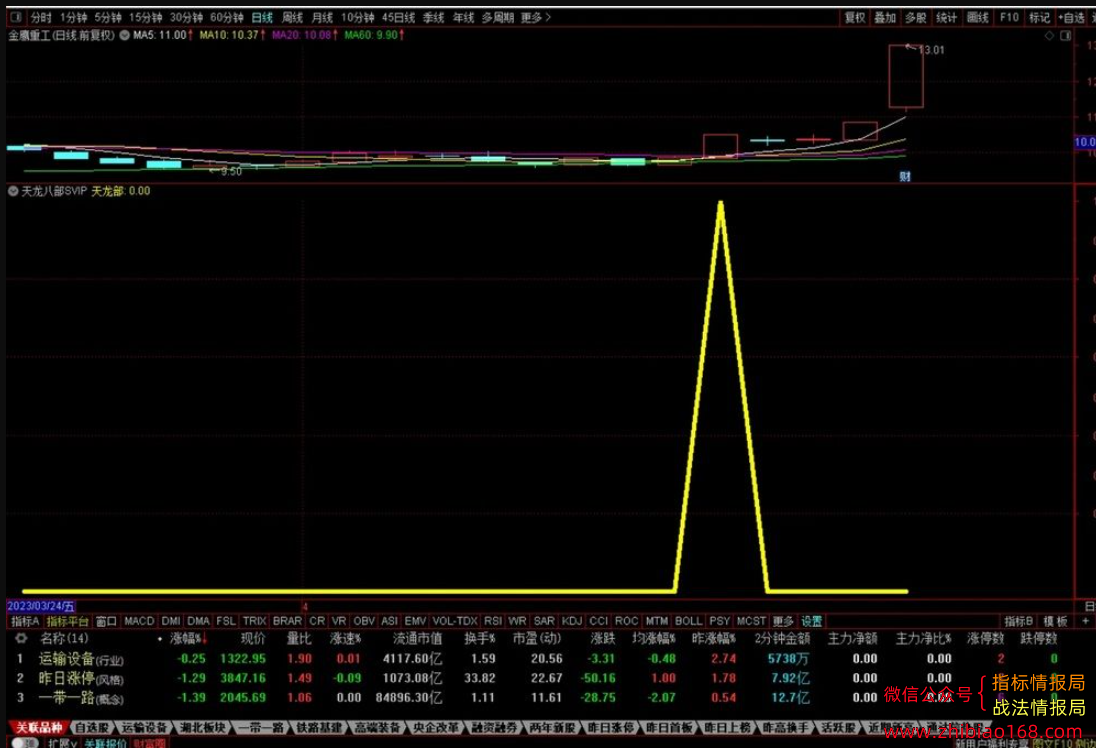Switch to the 自选股 bottom tab
The height and width of the screenshot is (748, 1096).
pos(92,728)
